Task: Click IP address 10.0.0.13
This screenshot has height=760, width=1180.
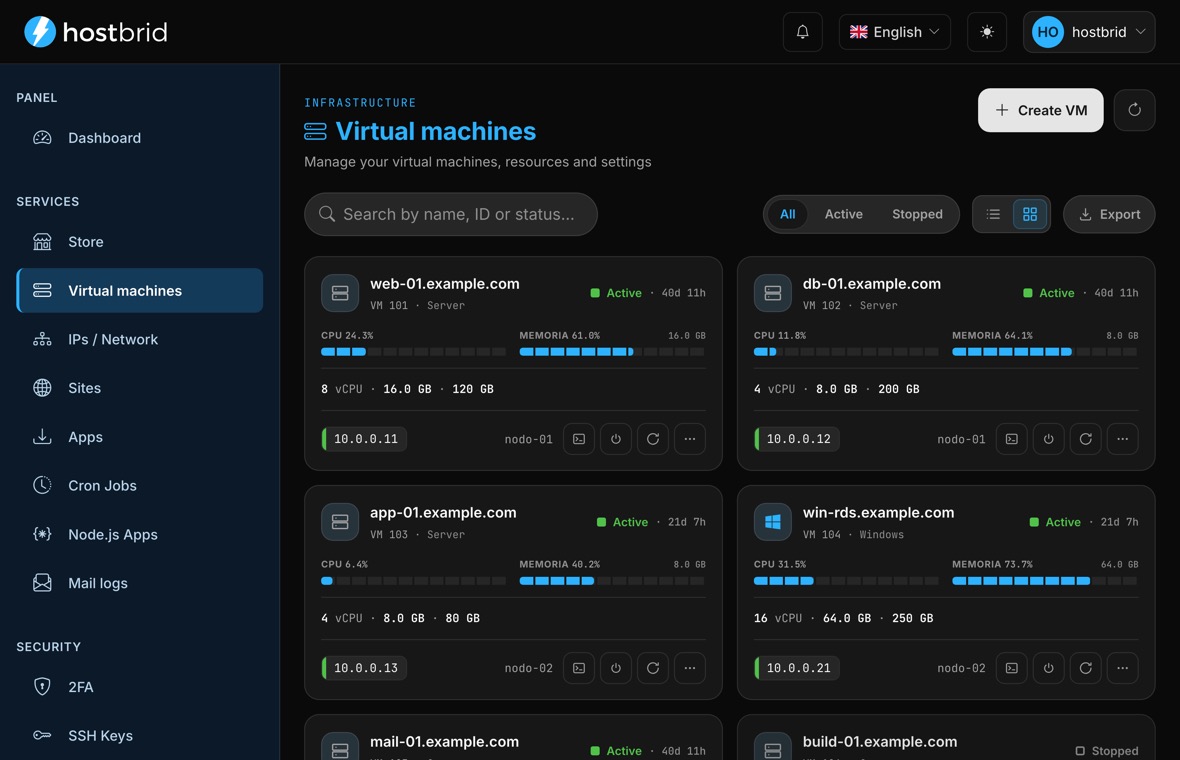Action: coord(365,668)
